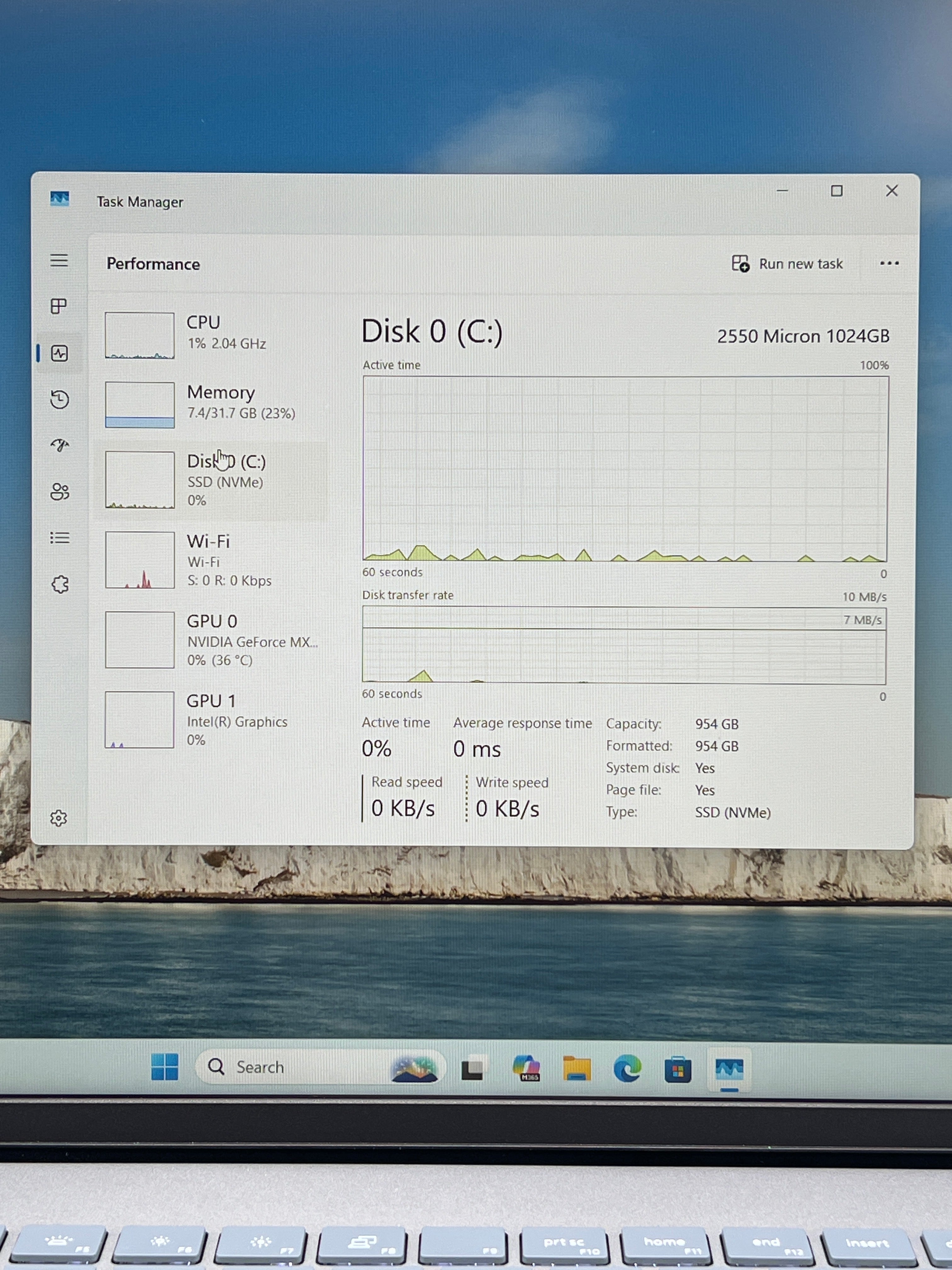The image size is (952, 1270).
Task: Click the '2550 Micron 1024GB' disk model text
Action: click(803, 336)
